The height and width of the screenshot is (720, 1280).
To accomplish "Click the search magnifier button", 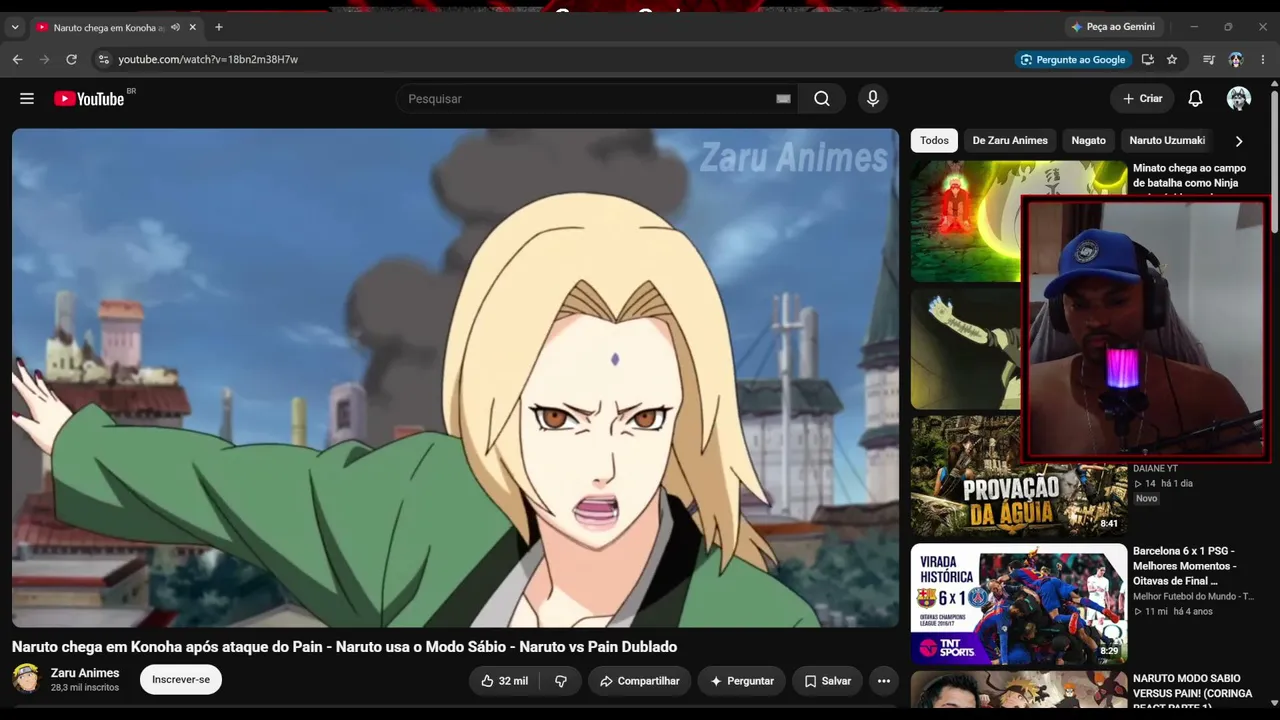I will click(x=822, y=99).
